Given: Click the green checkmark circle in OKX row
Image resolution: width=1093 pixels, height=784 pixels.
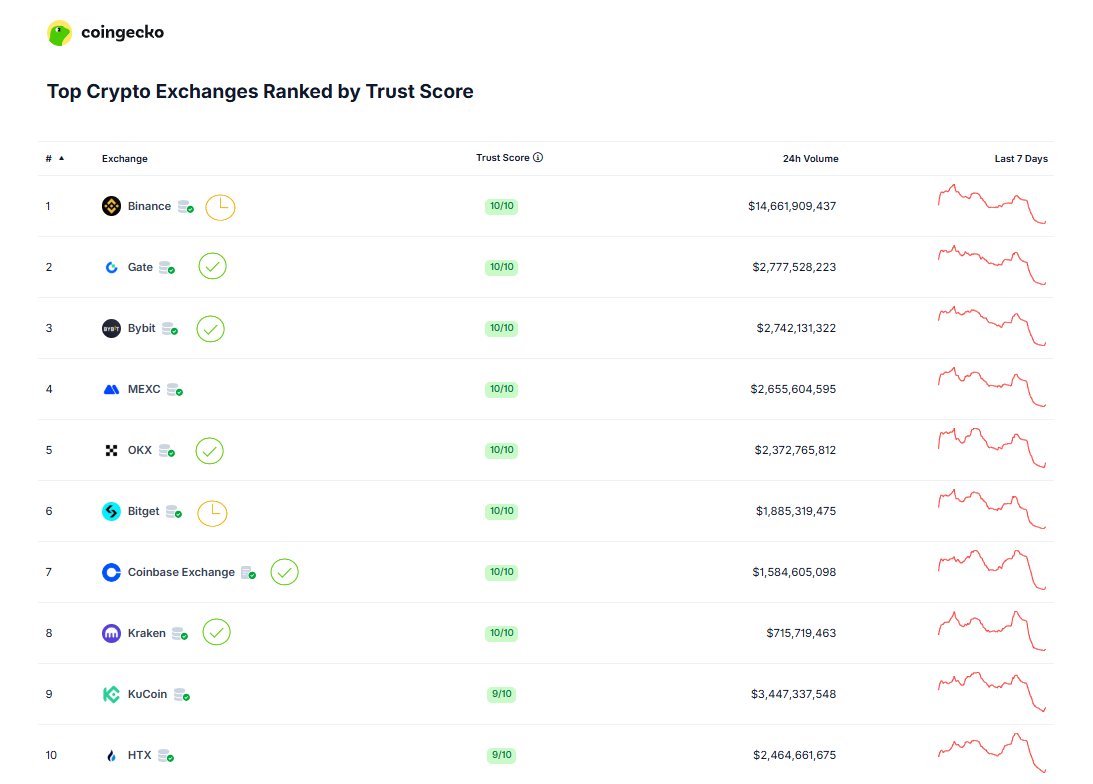Looking at the screenshot, I should (x=209, y=451).
